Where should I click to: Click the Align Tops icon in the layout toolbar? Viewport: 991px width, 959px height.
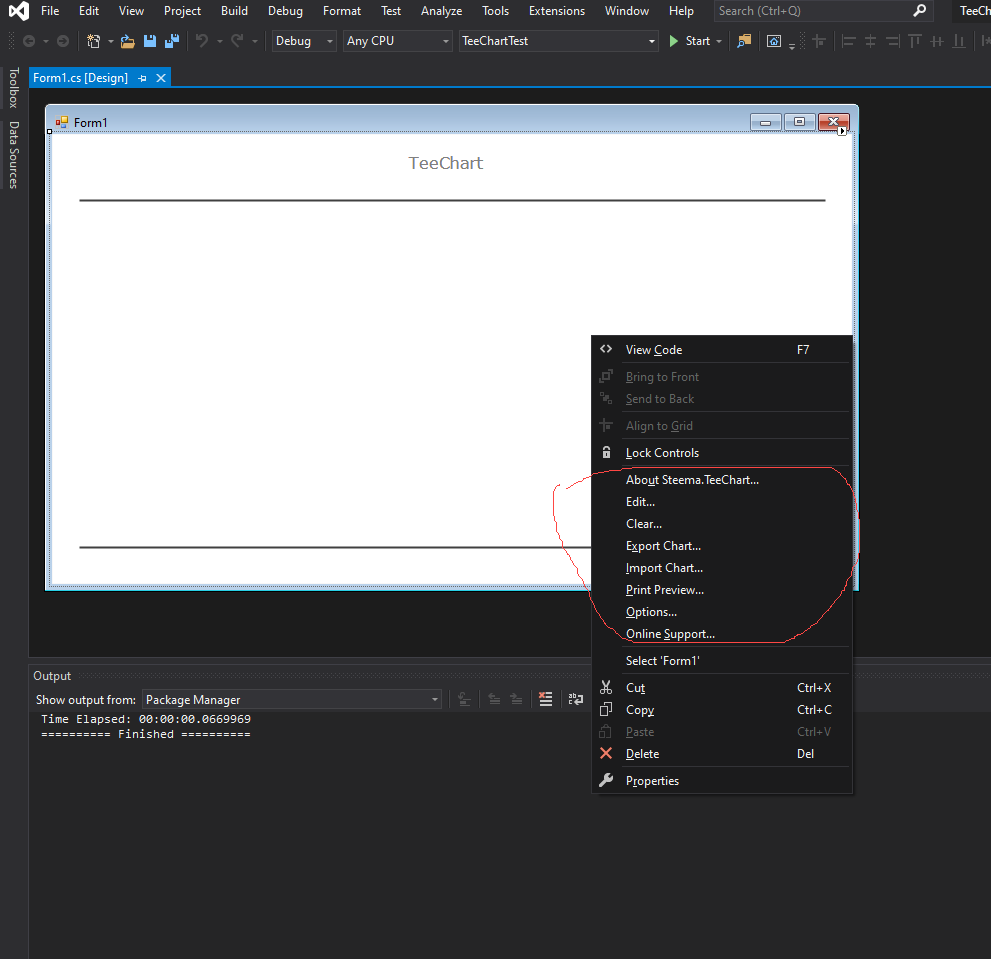coord(915,41)
